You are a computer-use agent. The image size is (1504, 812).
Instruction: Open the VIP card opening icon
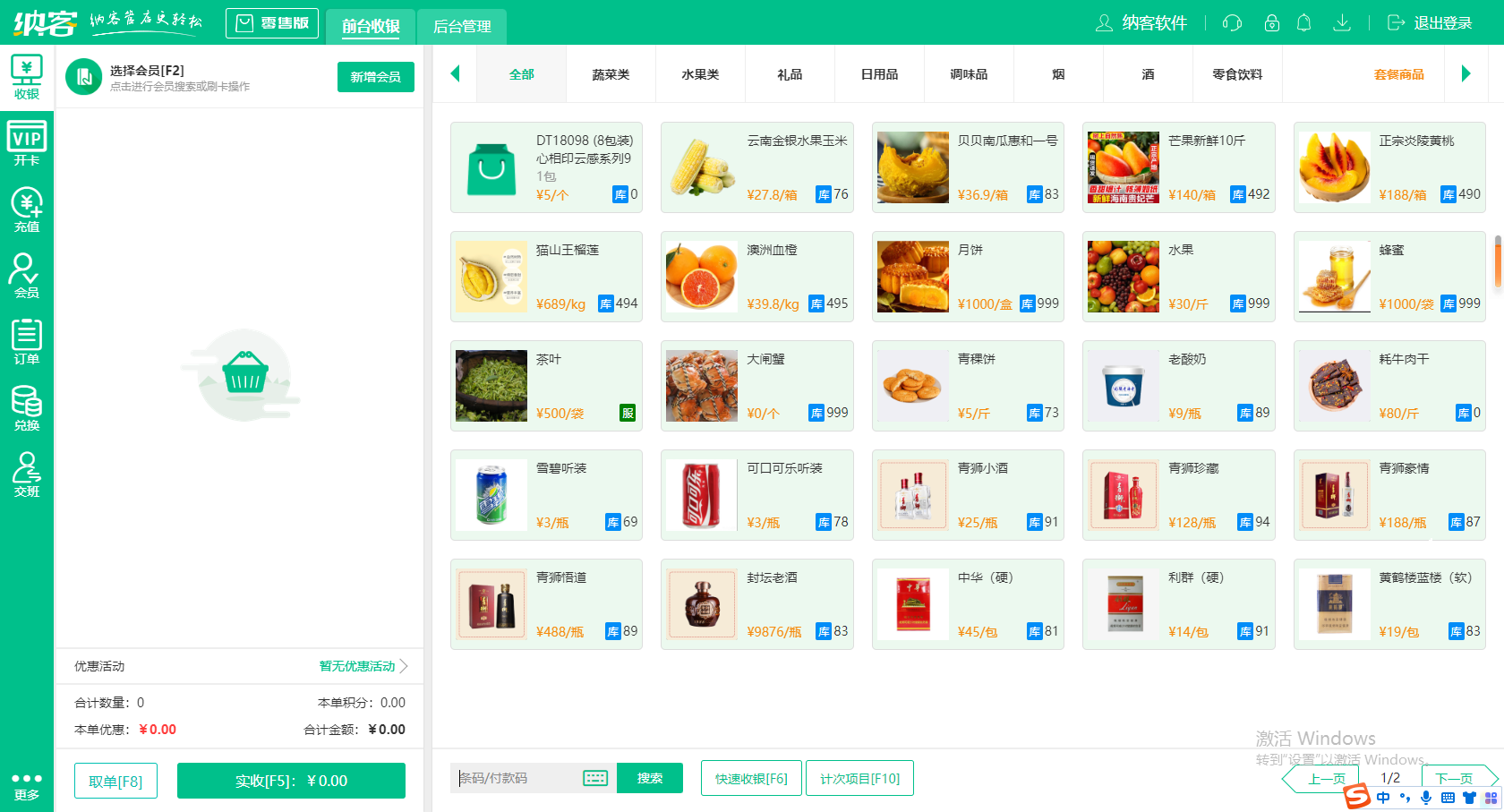coord(27,144)
